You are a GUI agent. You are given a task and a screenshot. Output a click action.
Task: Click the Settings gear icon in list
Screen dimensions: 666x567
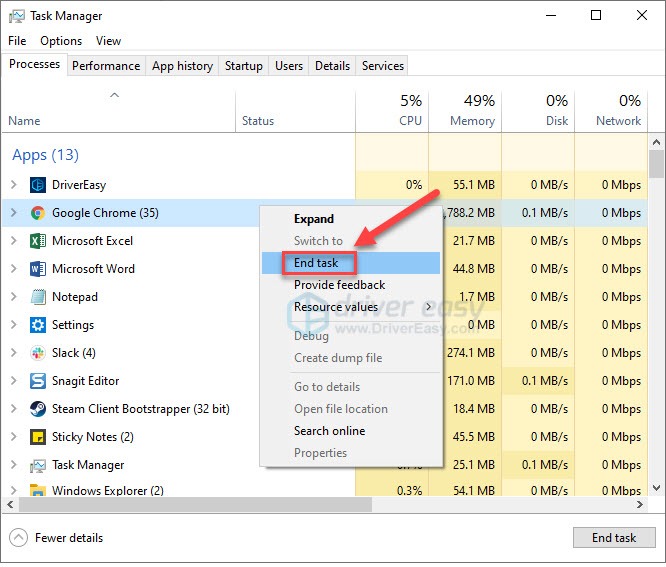pos(38,325)
